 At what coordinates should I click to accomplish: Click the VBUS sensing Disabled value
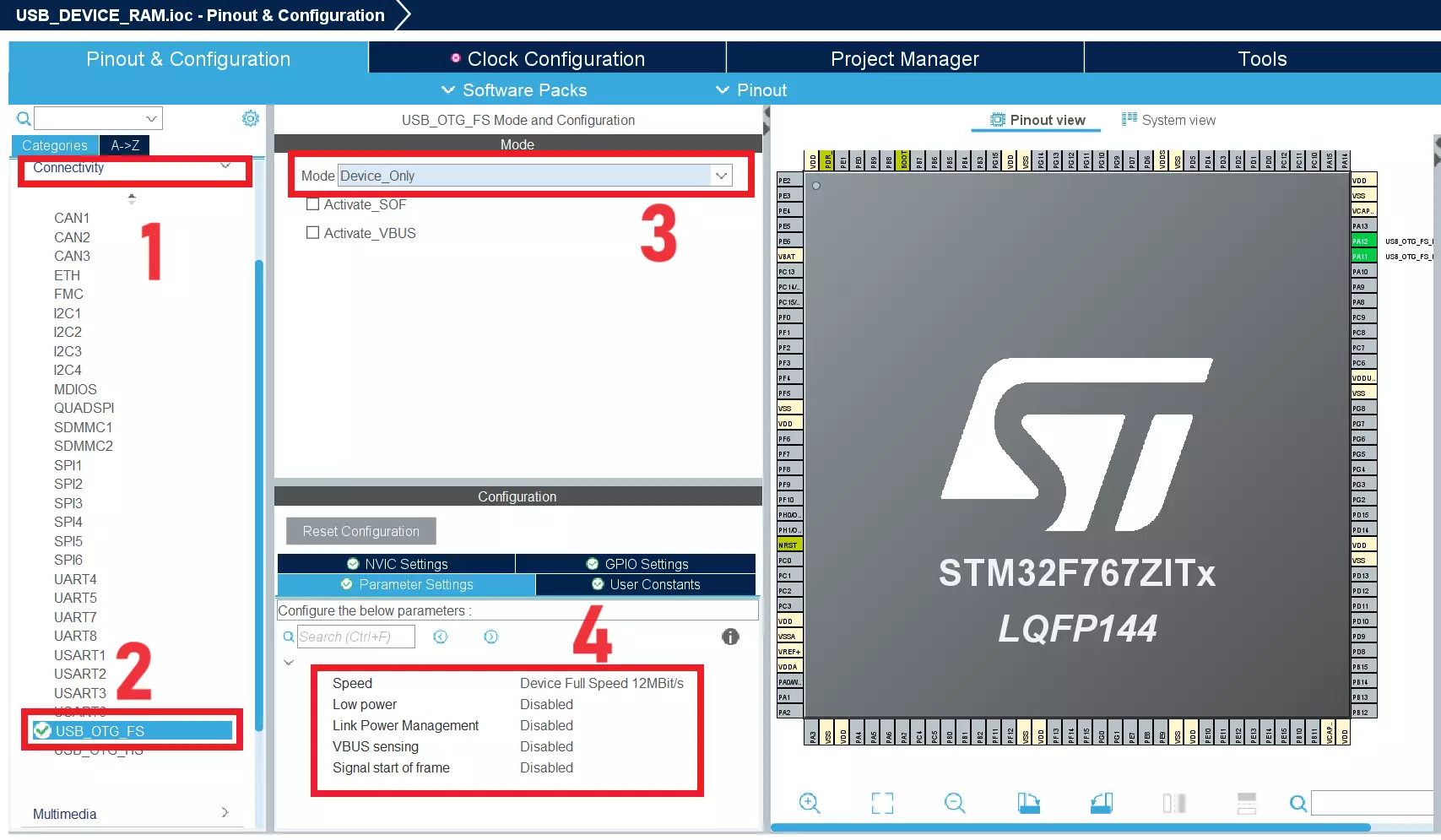coord(546,746)
